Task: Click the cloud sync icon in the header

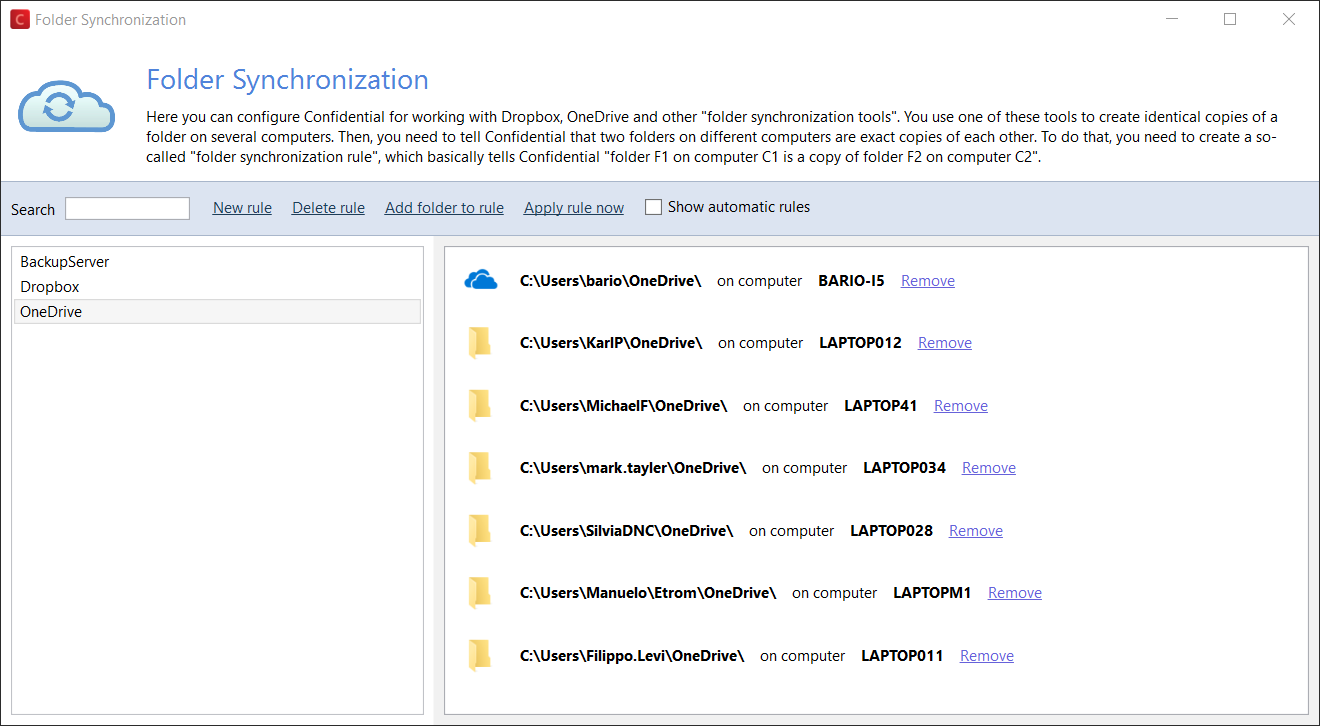Action: (x=66, y=107)
